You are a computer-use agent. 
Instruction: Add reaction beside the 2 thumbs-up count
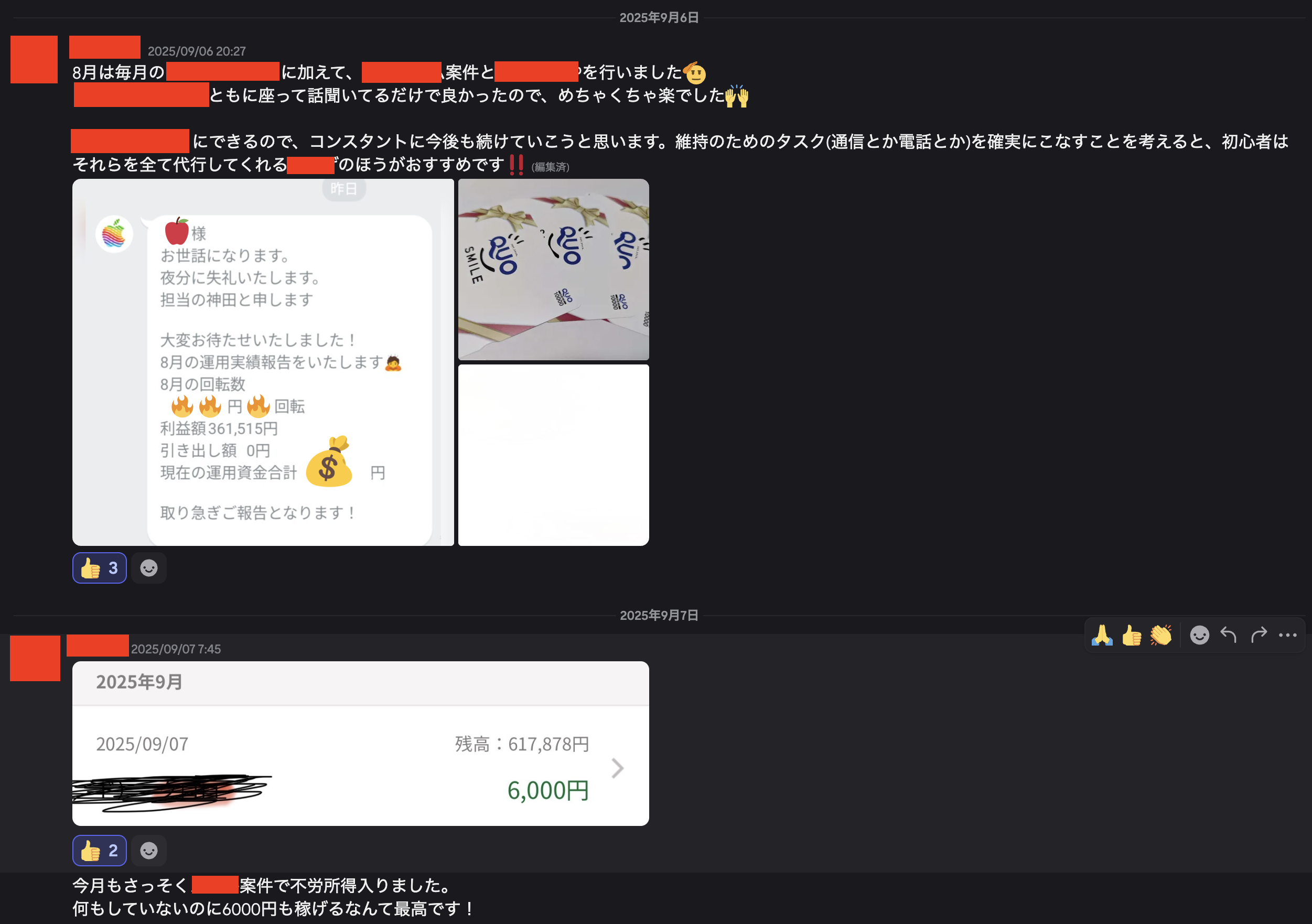pos(148,850)
